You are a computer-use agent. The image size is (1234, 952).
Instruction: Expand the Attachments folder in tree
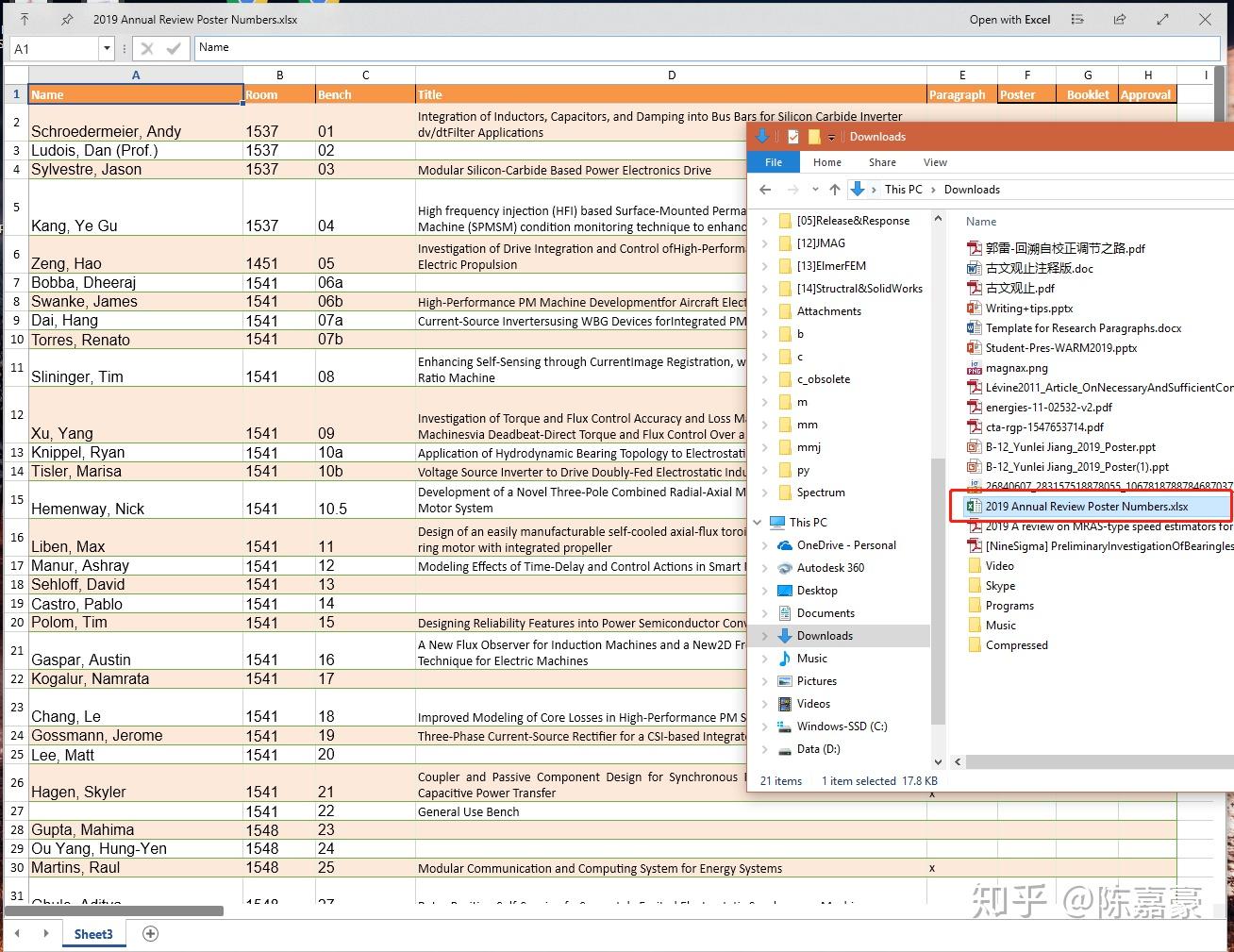(x=765, y=311)
